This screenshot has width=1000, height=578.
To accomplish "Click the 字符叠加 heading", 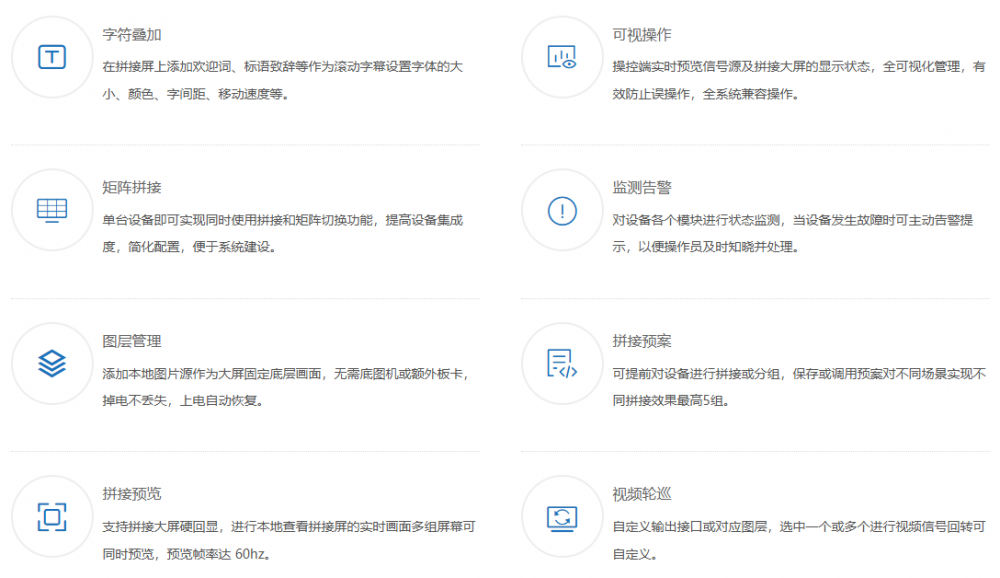I will pos(132,35).
